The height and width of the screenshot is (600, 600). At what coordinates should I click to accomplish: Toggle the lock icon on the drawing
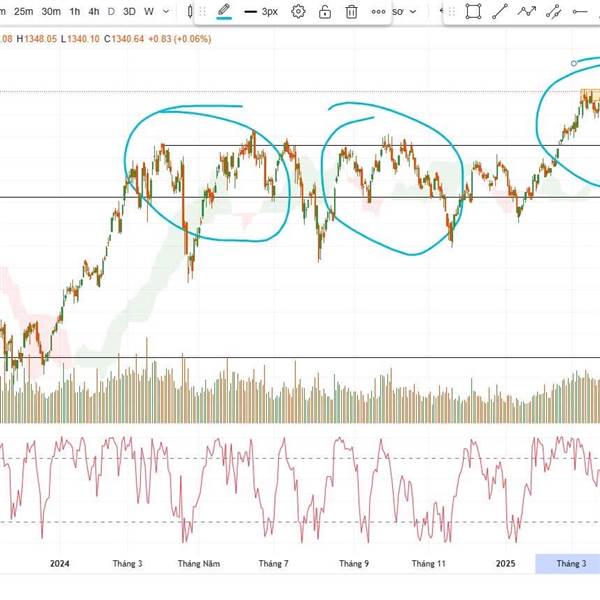click(325, 12)
